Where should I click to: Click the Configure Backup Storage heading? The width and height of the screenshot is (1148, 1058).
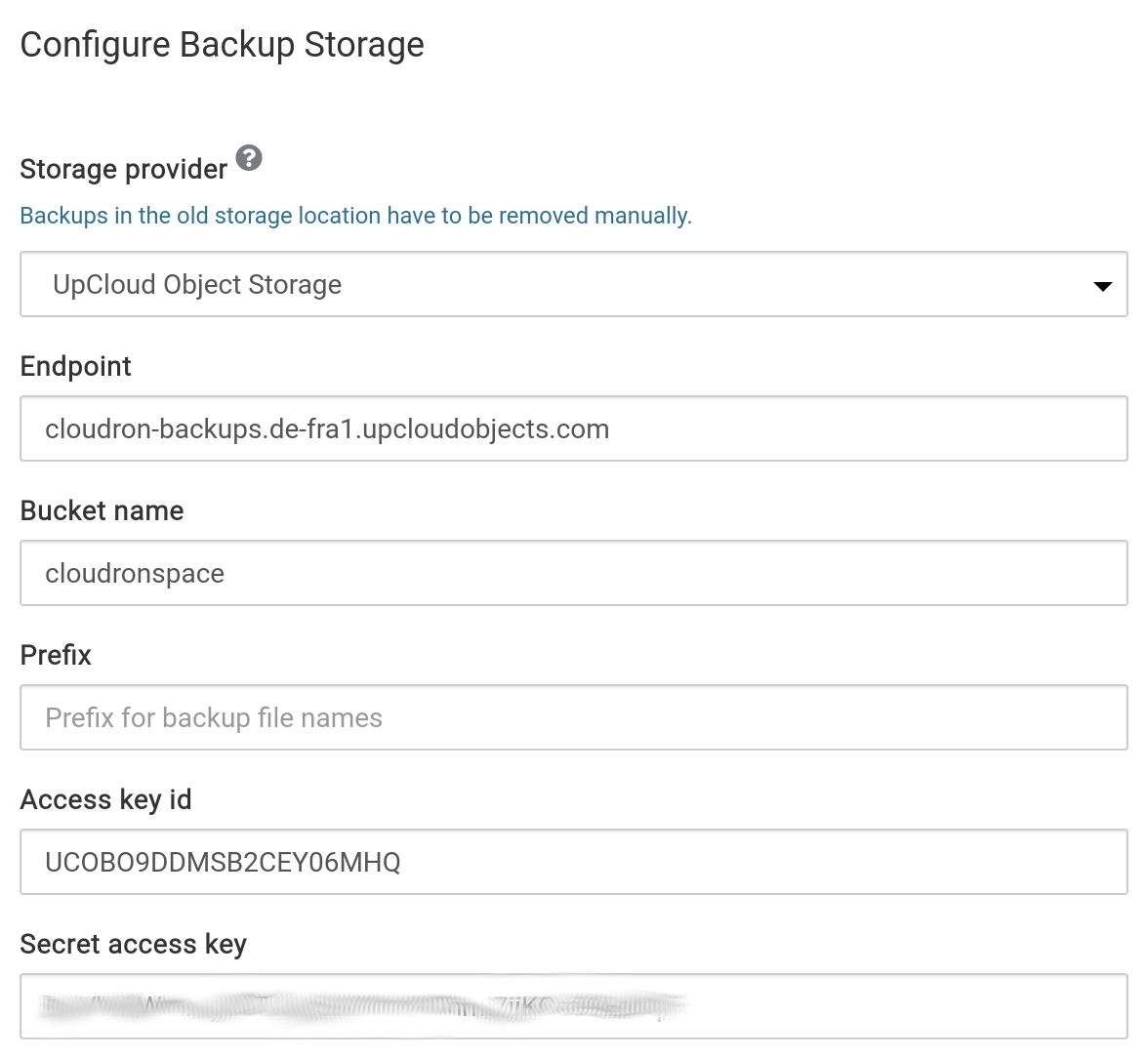click(222, 45)
